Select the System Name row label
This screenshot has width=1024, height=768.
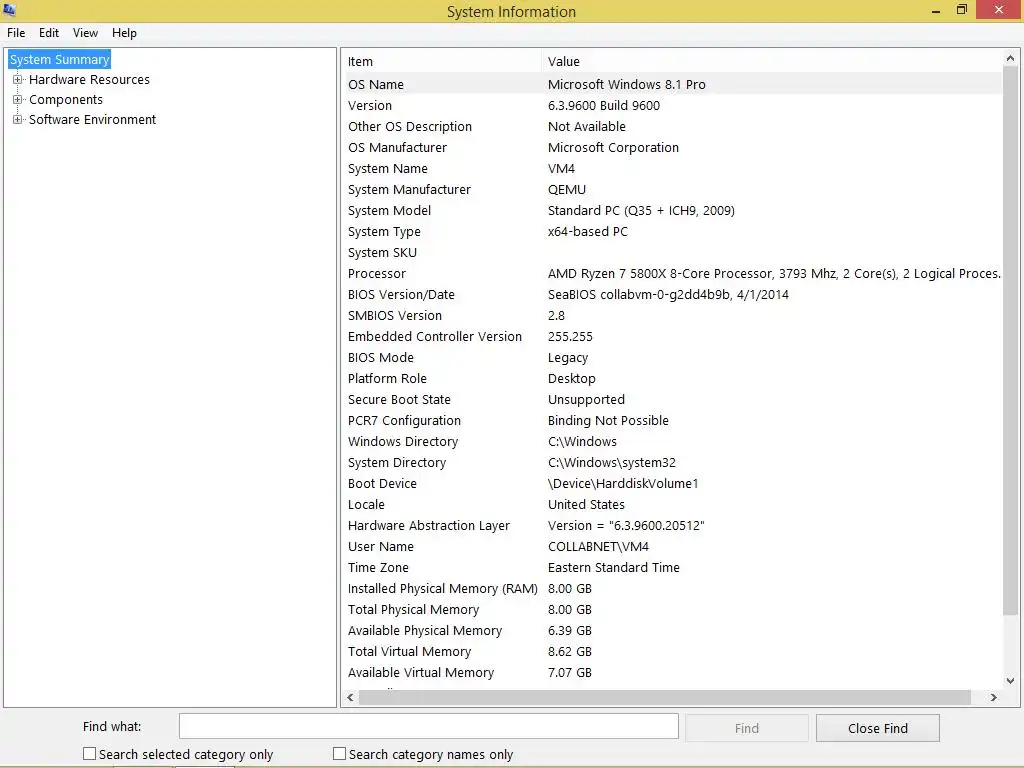click(388, 168)
